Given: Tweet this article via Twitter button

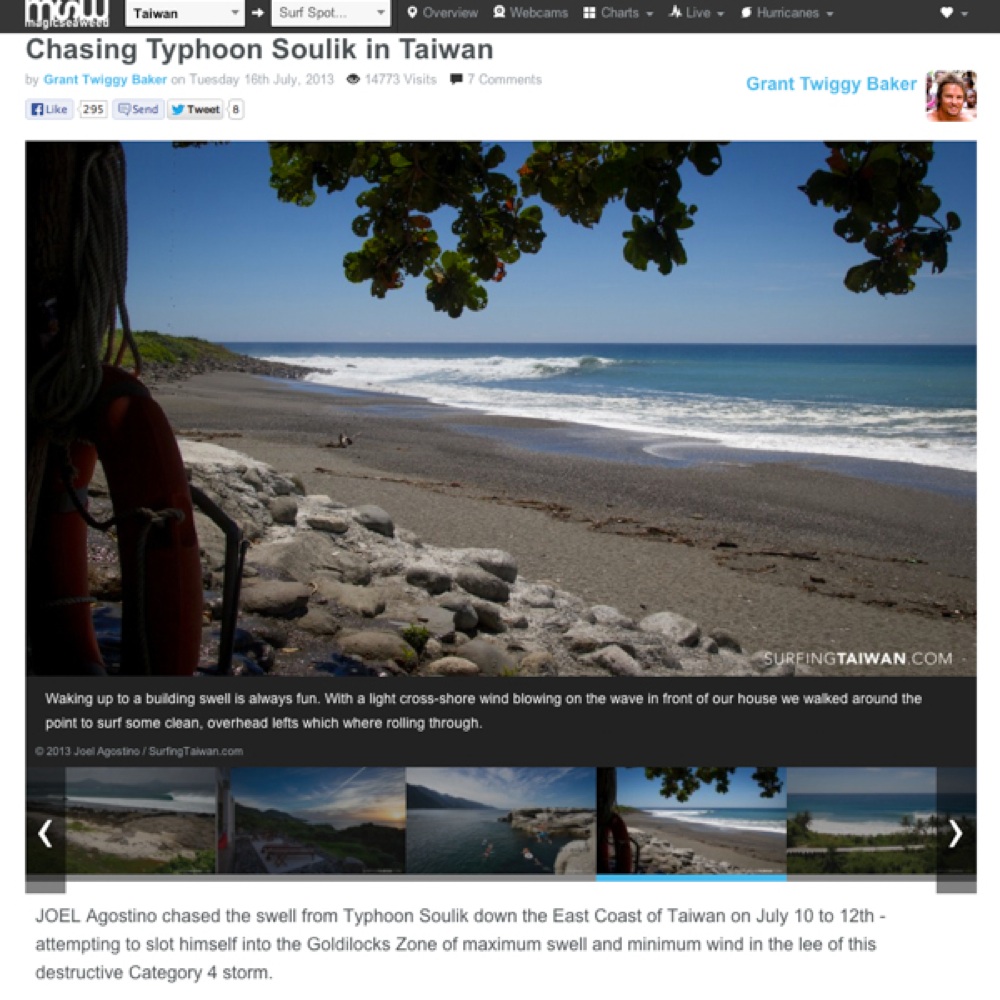Looking at the screenshot, I should 196,109.
